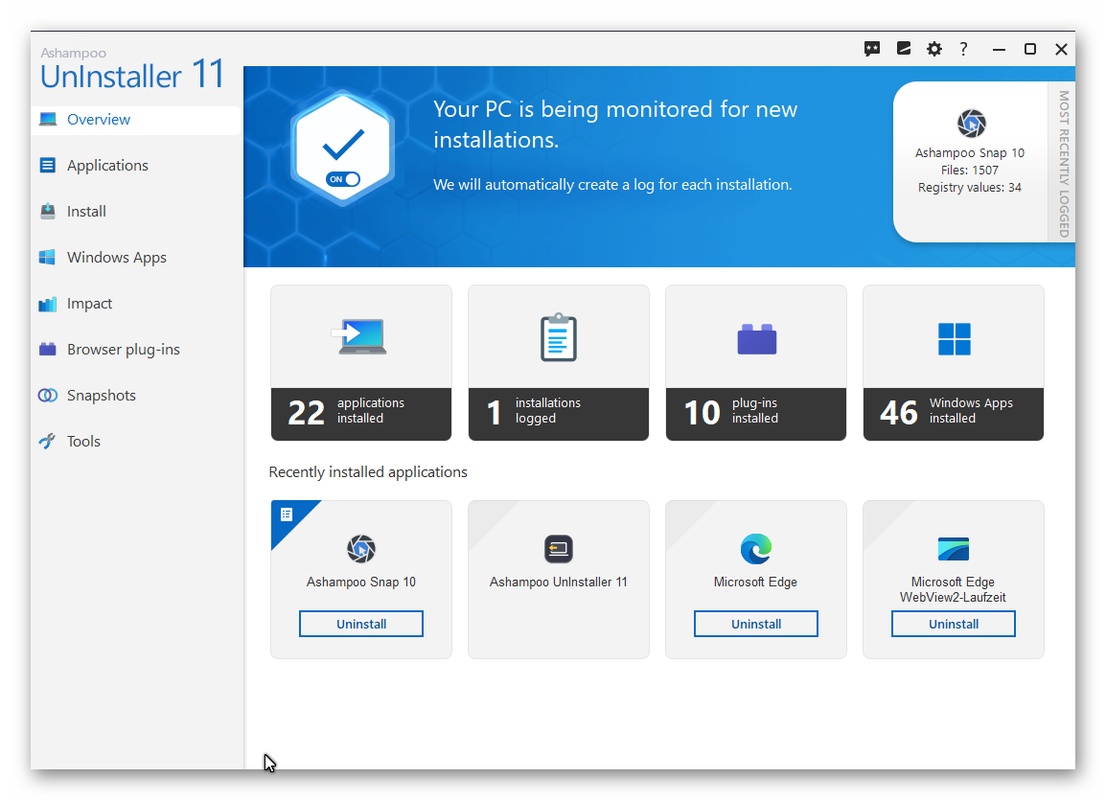Open the 10 plug-ins installed counter
This screenshot has width=1106, height=800.
(756, 414)
